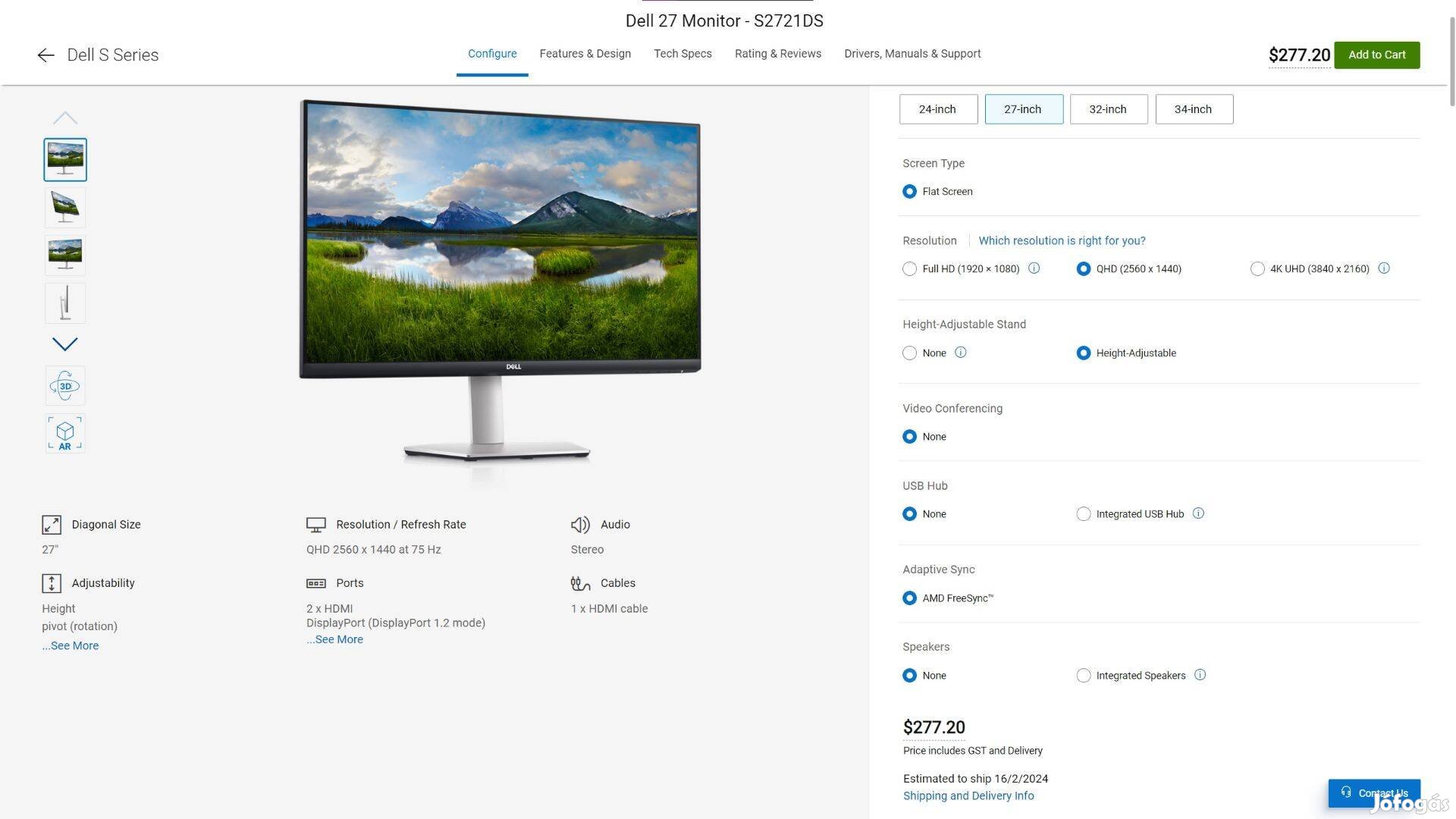Select the 32-inch screen size option
Image resolution: width=1456 pixels, height=819 pixels.
click(1108, 108)
